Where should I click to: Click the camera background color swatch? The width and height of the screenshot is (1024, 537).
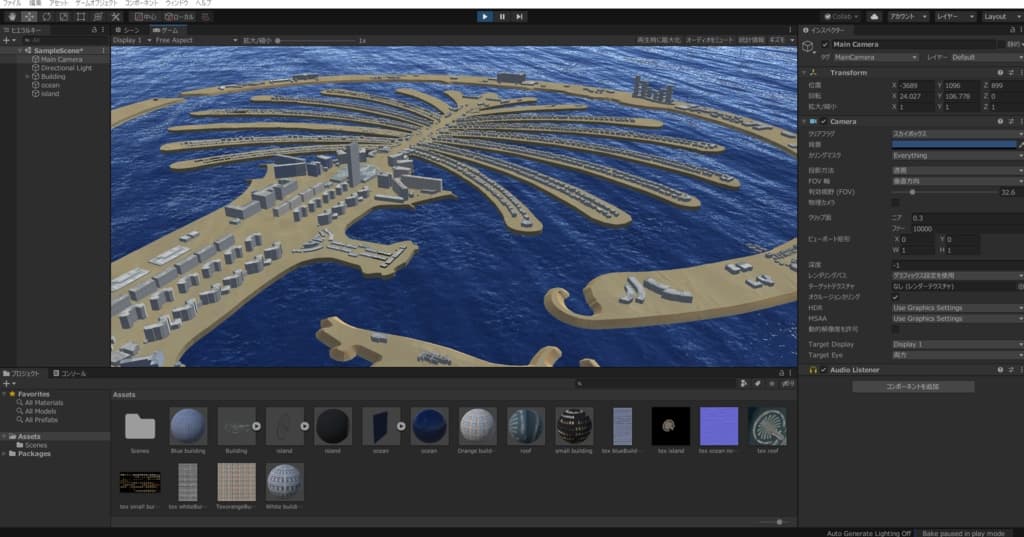click(x=952, y=144)
